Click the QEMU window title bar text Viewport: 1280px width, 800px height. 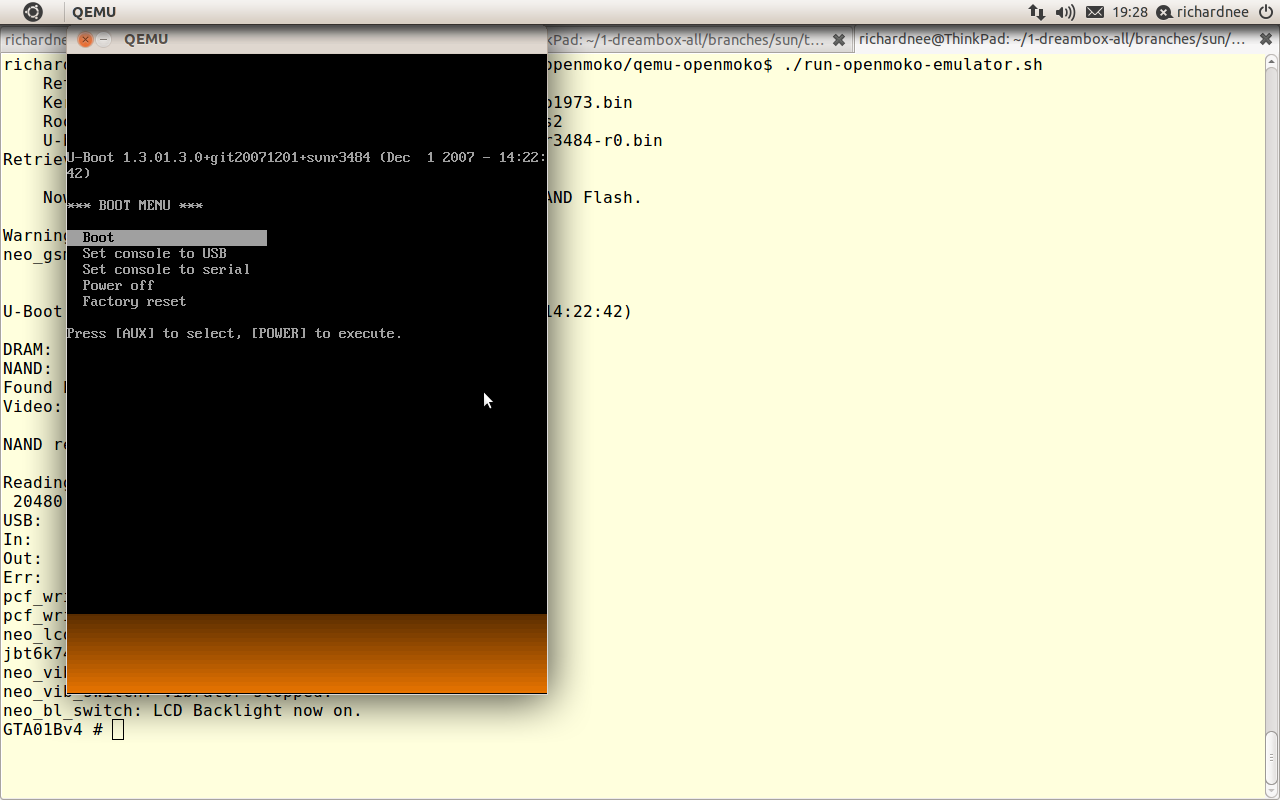tap(146, 39)
